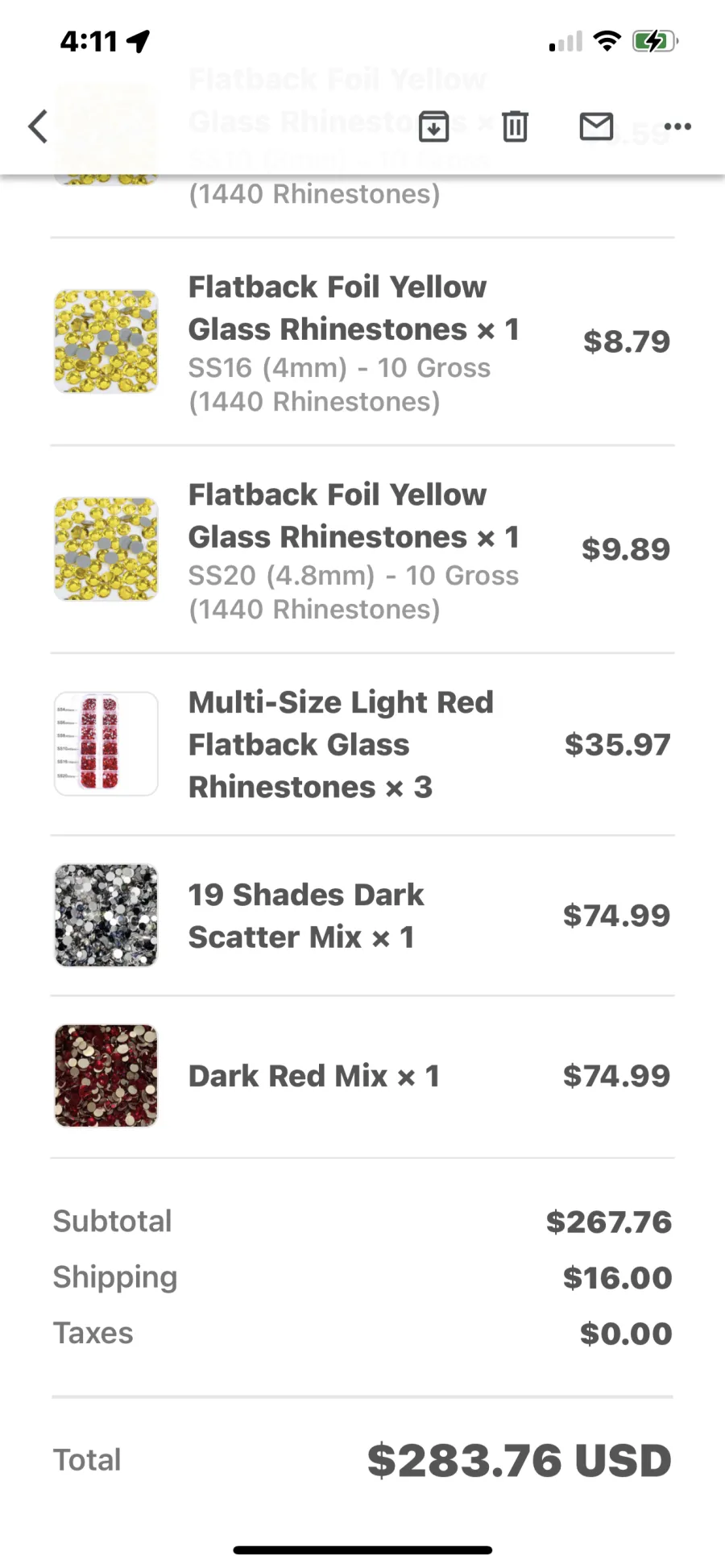Image resolution: width=725 pixels, height=1568 pixels.
Task: Tap the battery charging indicator
Action: coord(655,40)
